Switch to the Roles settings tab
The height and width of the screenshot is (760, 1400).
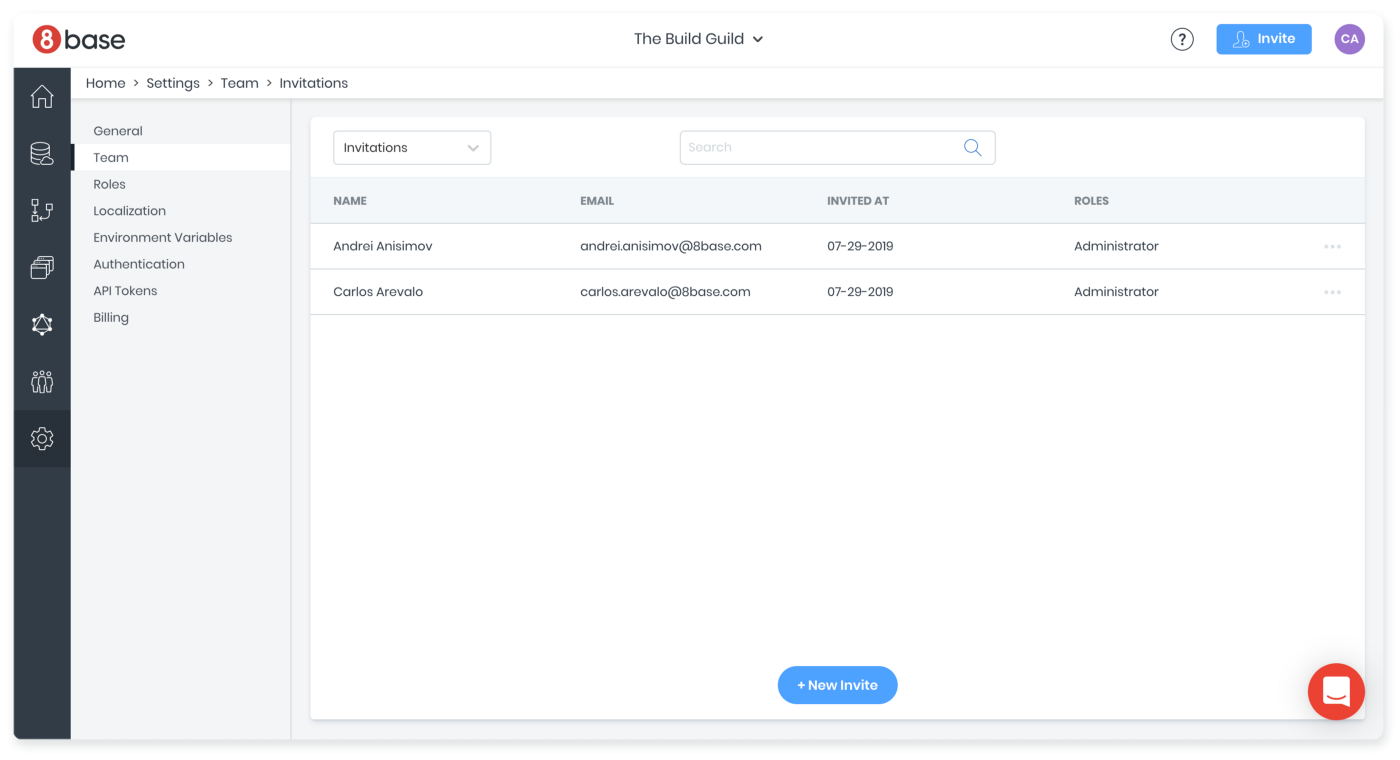[109, 183]
